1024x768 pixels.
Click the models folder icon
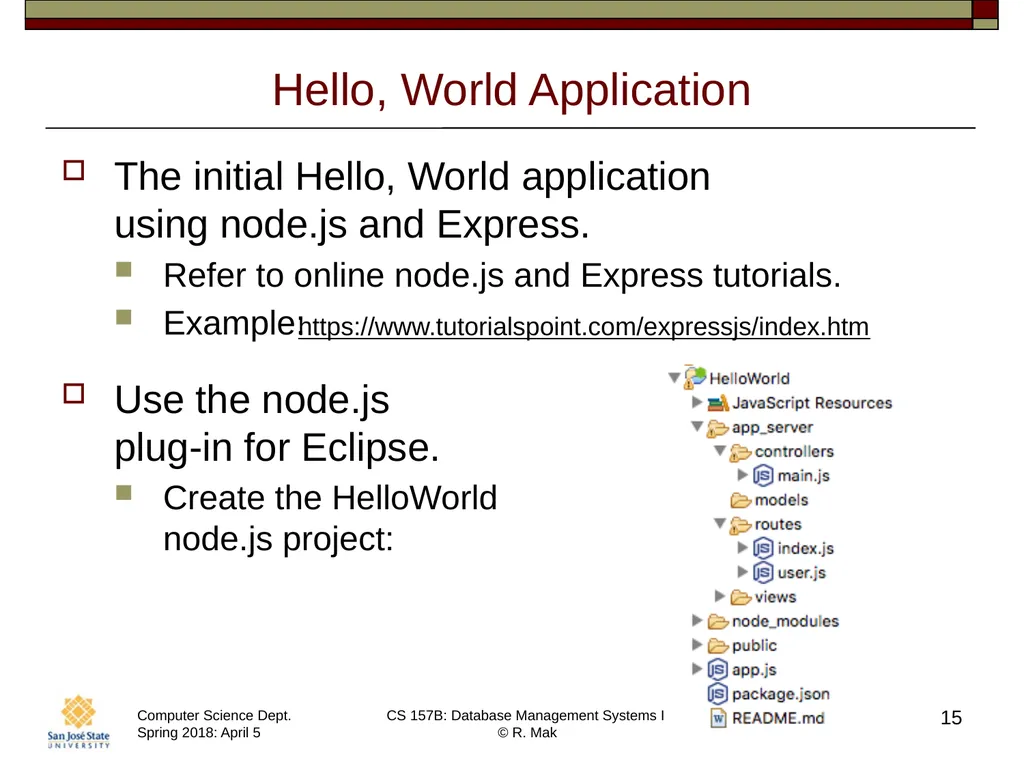tap(741, 500)
